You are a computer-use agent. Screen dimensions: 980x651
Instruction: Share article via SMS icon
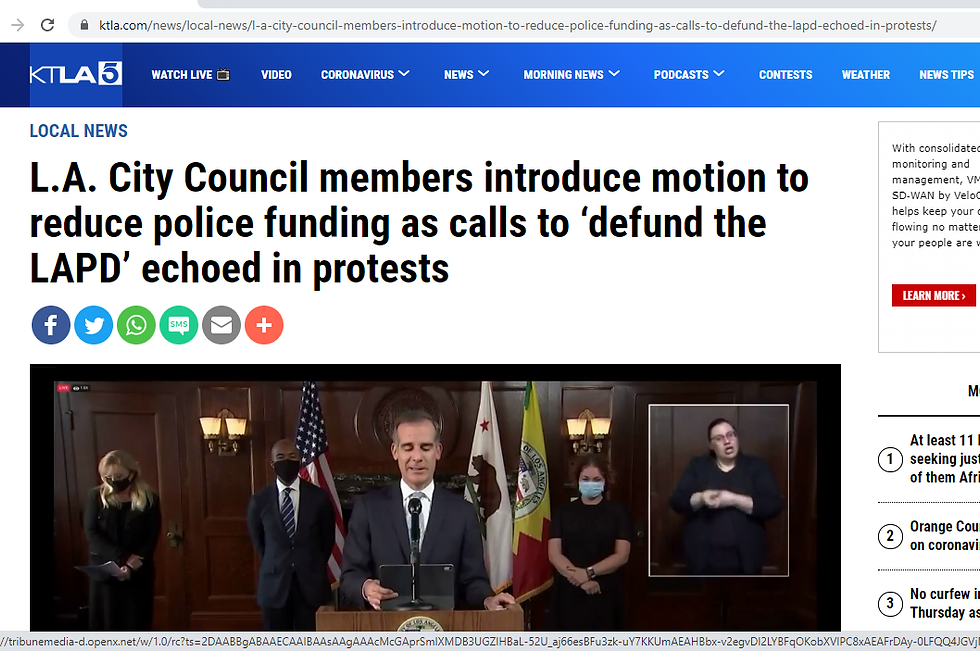pos(179,325)
